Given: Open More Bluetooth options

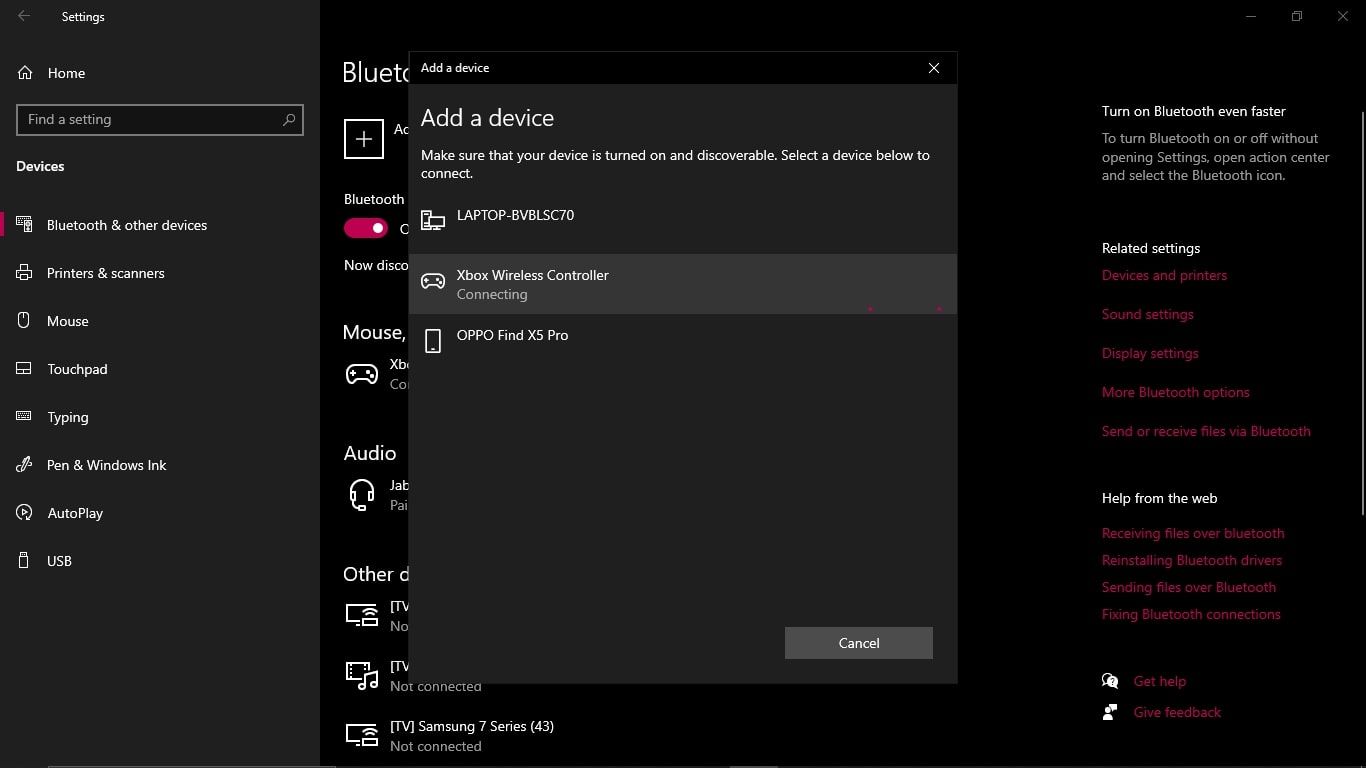Looking at the screenshot, I should tap(1175, 391).
